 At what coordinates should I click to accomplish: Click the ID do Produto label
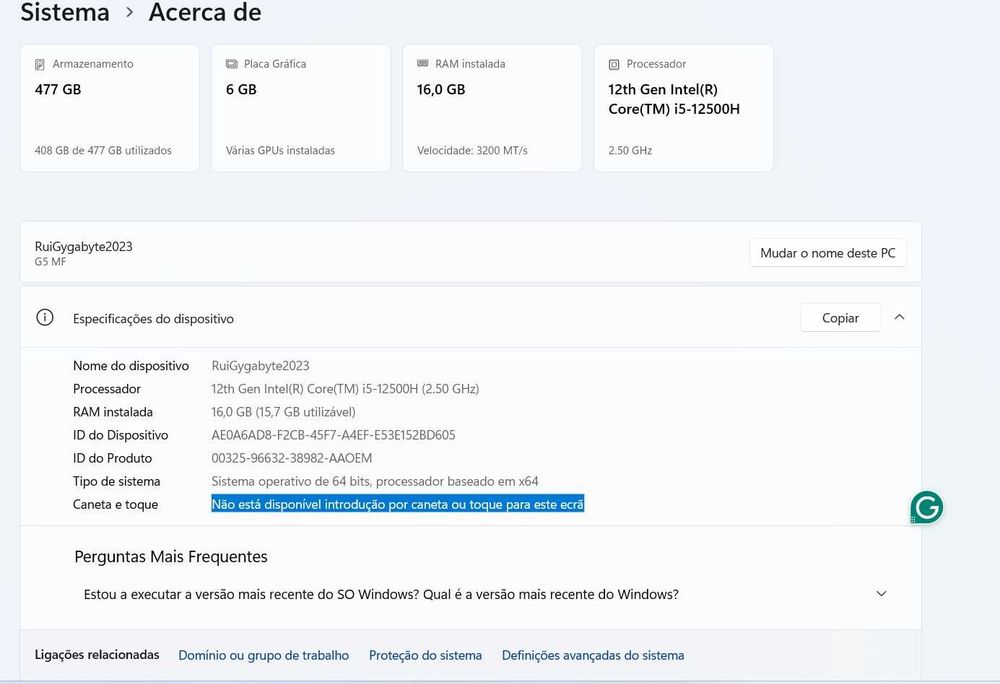pos(112,458)
